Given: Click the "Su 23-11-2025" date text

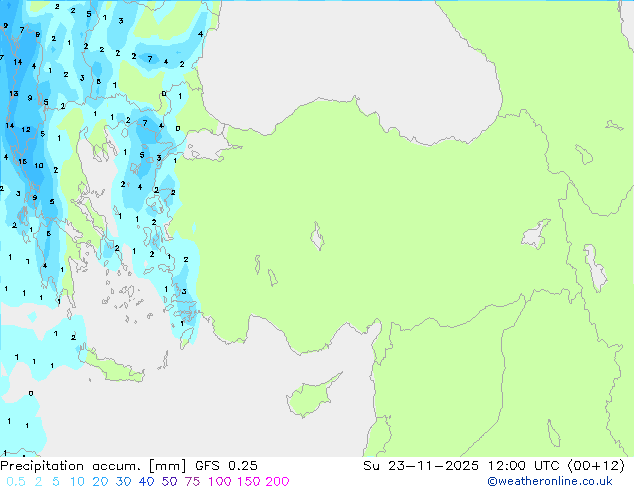Looking at the screenshot, I should click(421, 466).
